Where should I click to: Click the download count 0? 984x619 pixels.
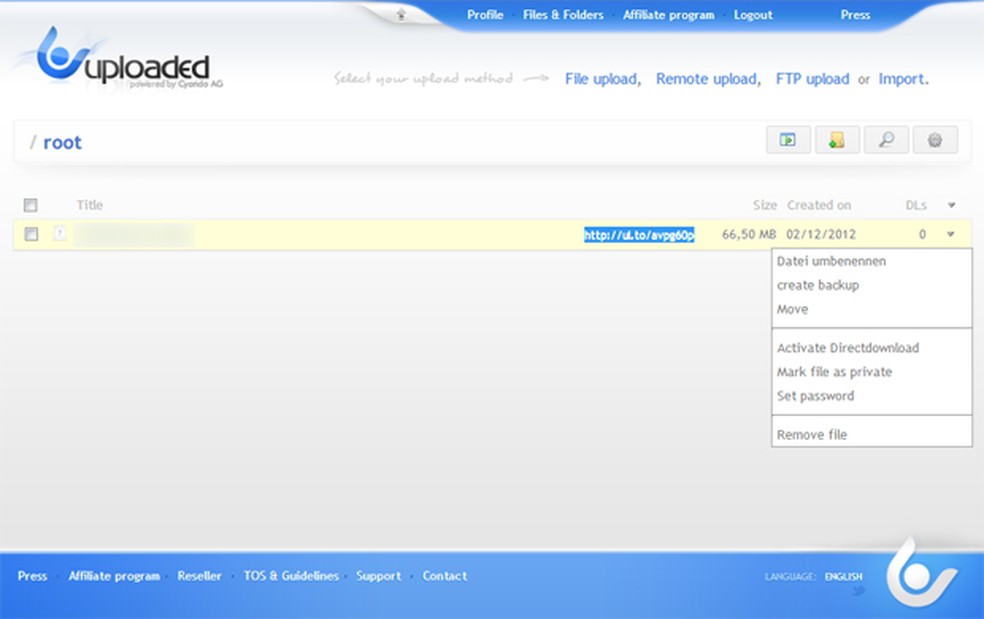pos(922,234)
